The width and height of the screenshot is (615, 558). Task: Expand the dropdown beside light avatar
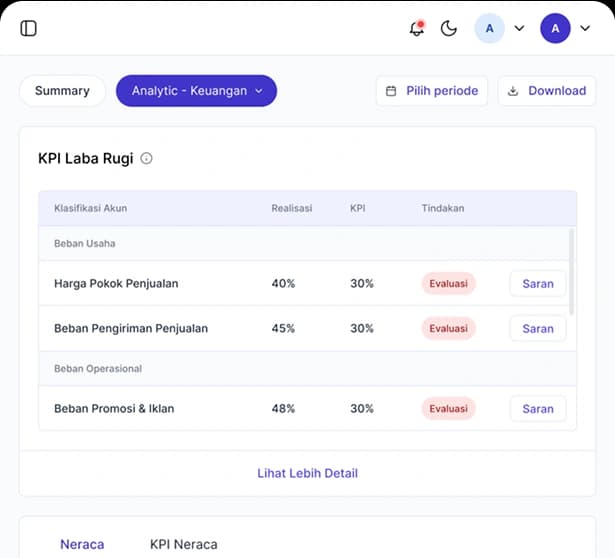click(x=519, y=29)
